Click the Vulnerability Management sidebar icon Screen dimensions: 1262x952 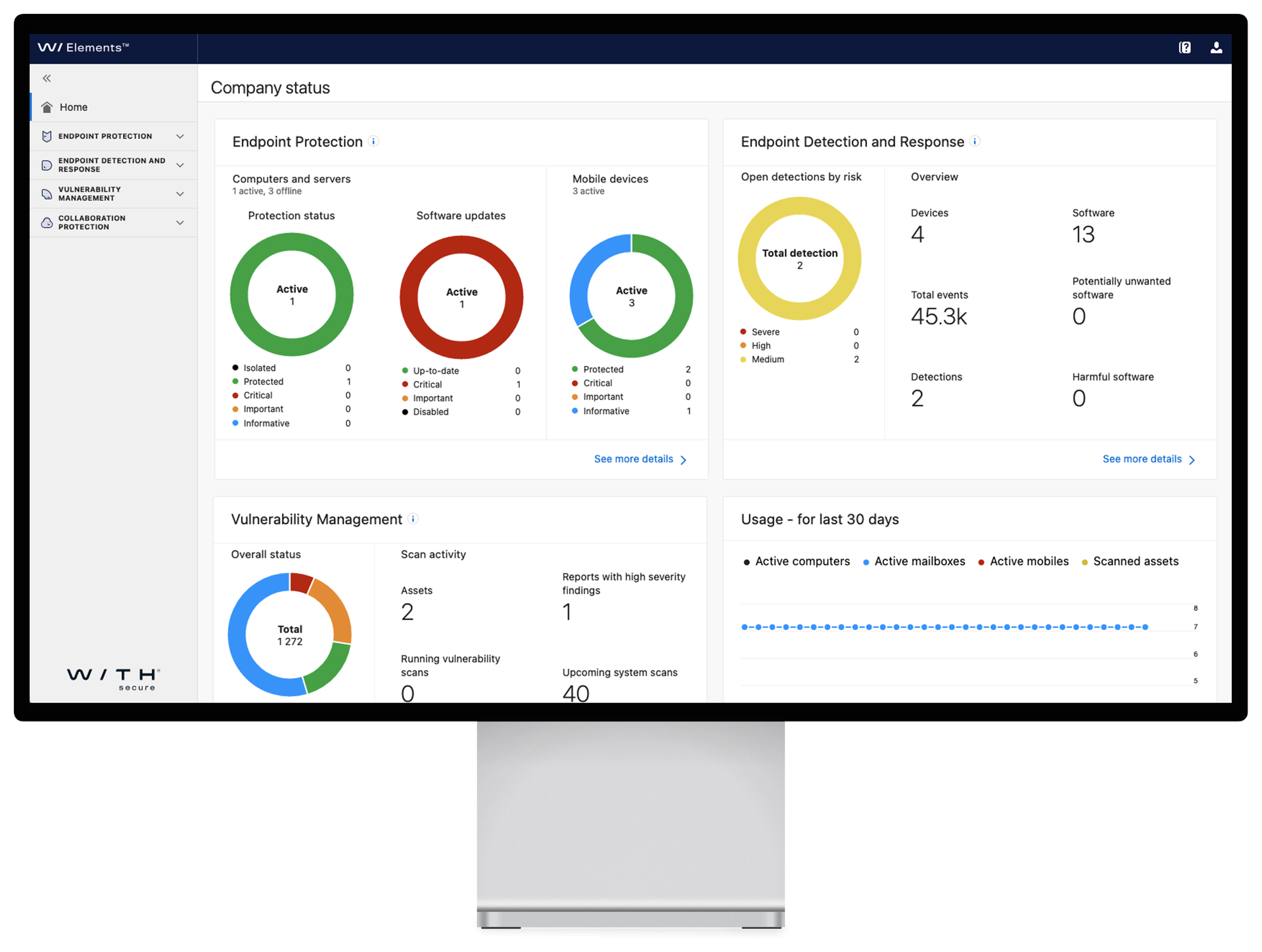(x=47, y=193)
